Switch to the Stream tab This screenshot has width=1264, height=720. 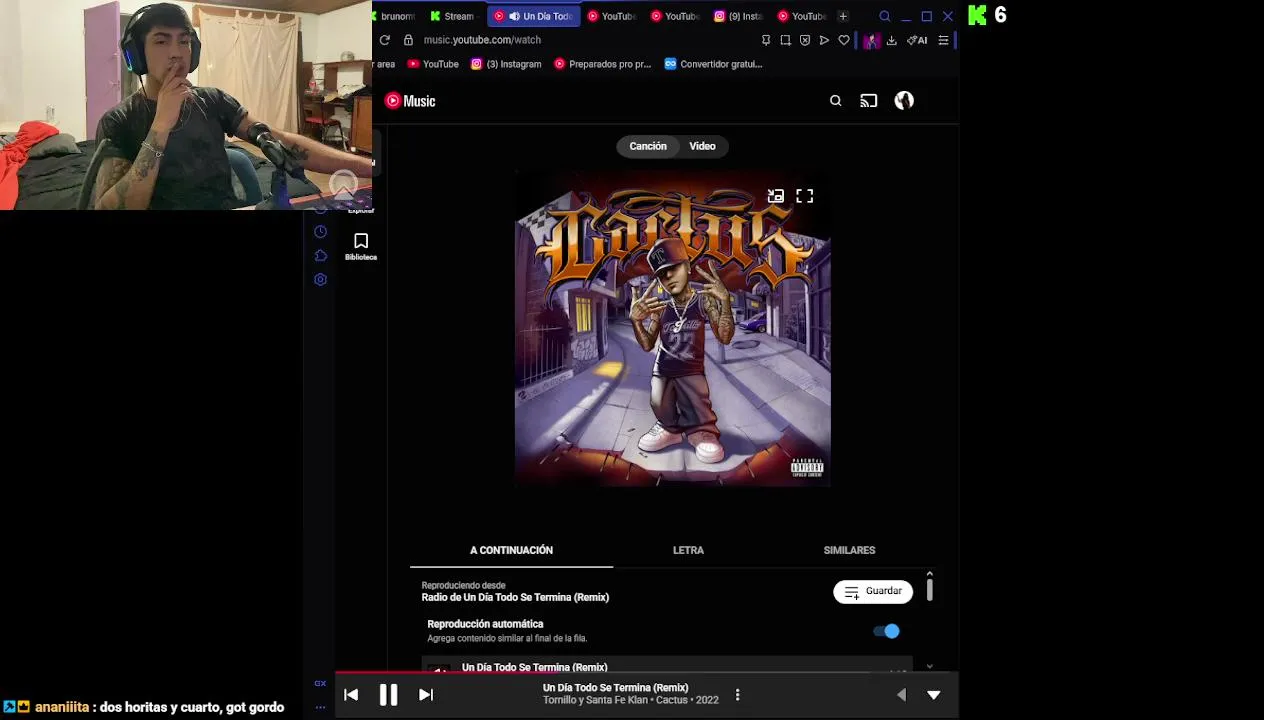pos(452,16)
